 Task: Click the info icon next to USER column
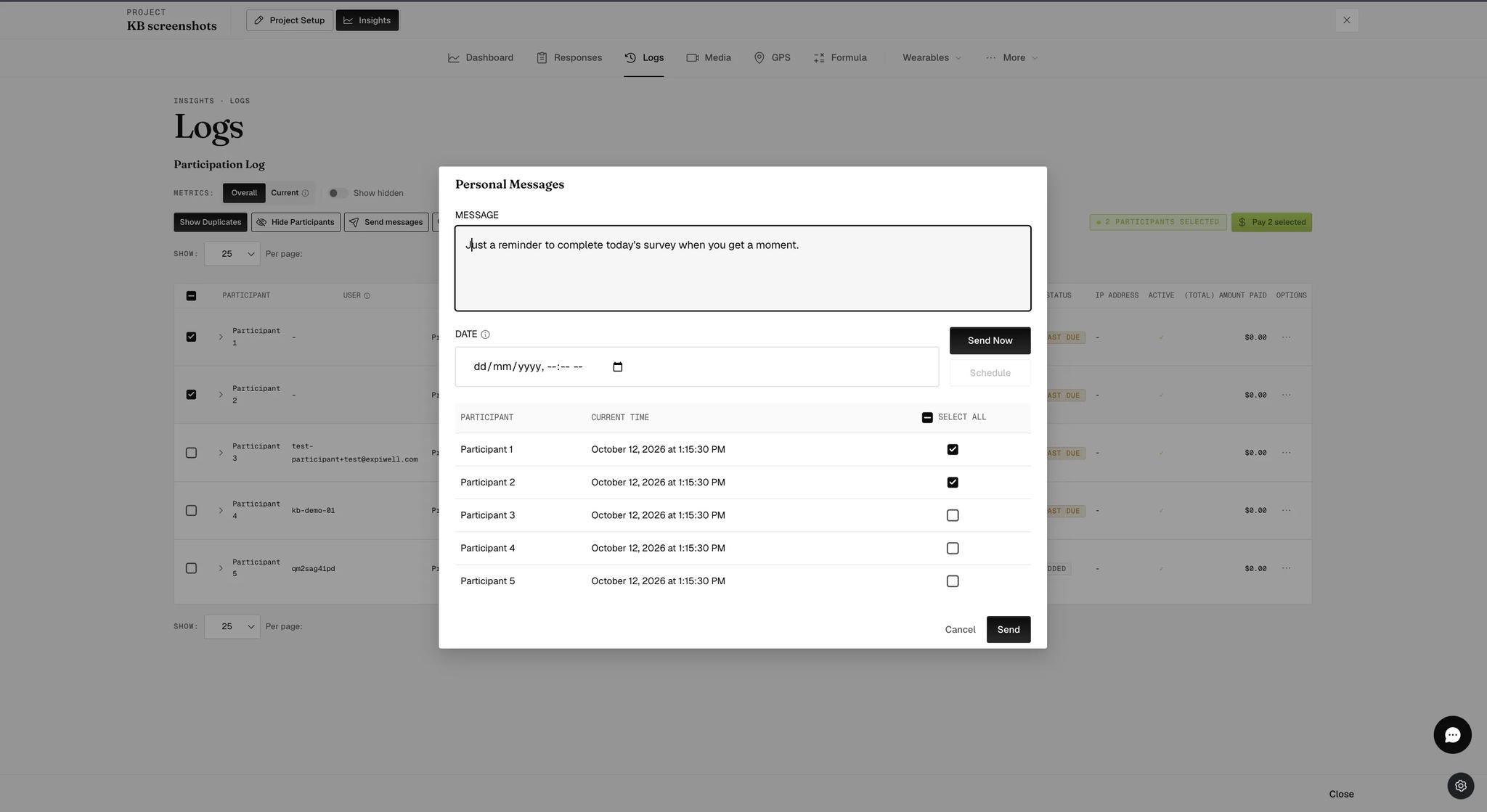click(x=367, y=296)
